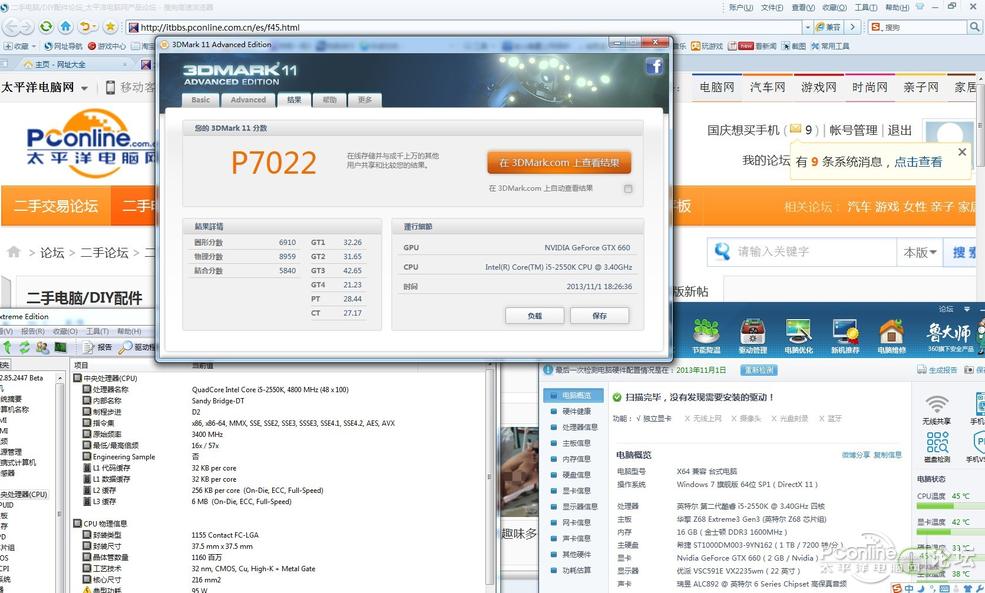This screenshot has height=593, width=985.
Task: Switch to the Basic tab in 3DMark
Action: click(200, 99)
